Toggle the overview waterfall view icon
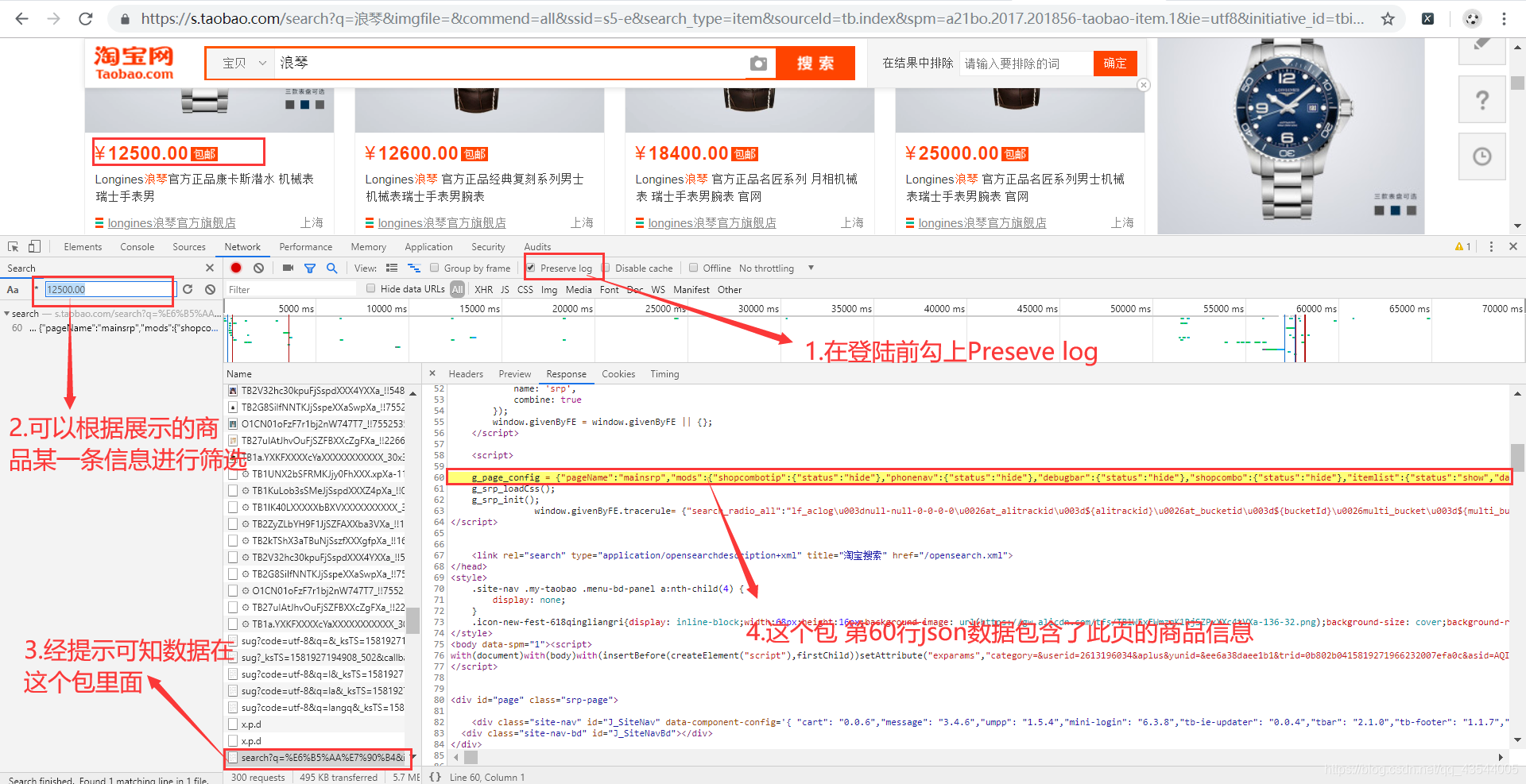 pyautogui.click(x=414, y=268)
